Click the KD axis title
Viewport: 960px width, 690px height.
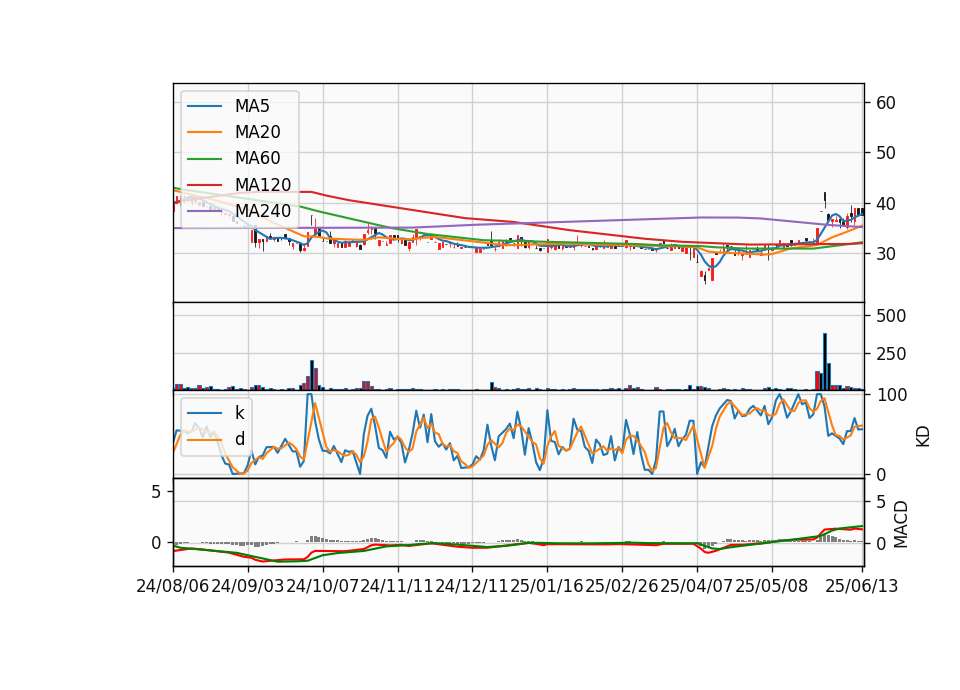click(x=923, y=436)
